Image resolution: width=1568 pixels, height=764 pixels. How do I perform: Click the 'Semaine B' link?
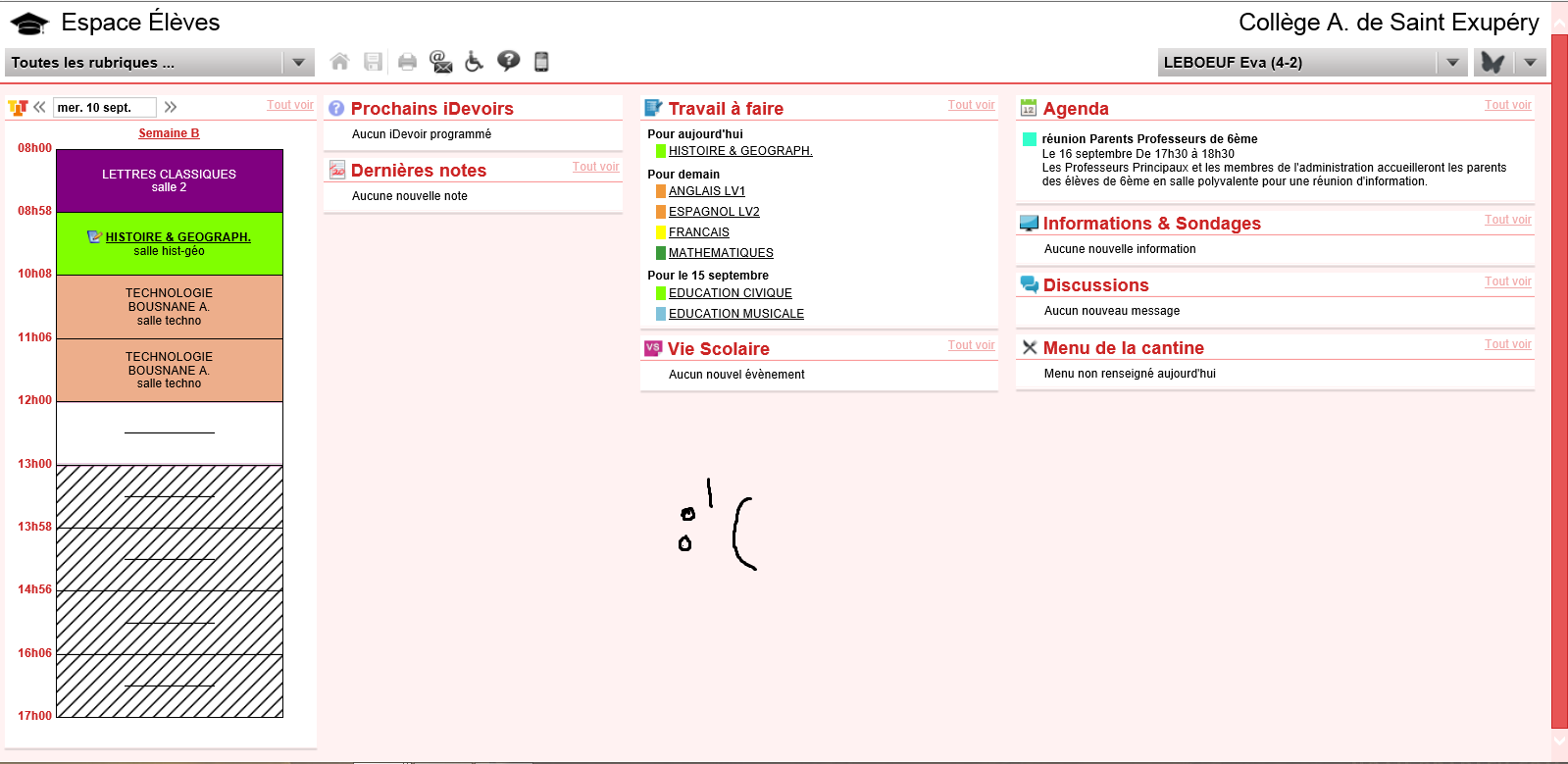pyautogui.click(x=169, y=133)
